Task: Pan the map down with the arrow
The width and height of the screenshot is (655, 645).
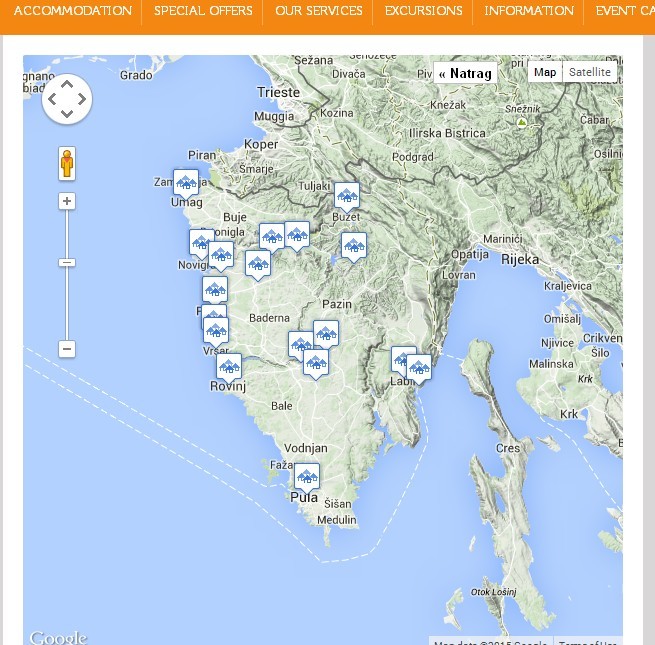Action: pos(67,114)
